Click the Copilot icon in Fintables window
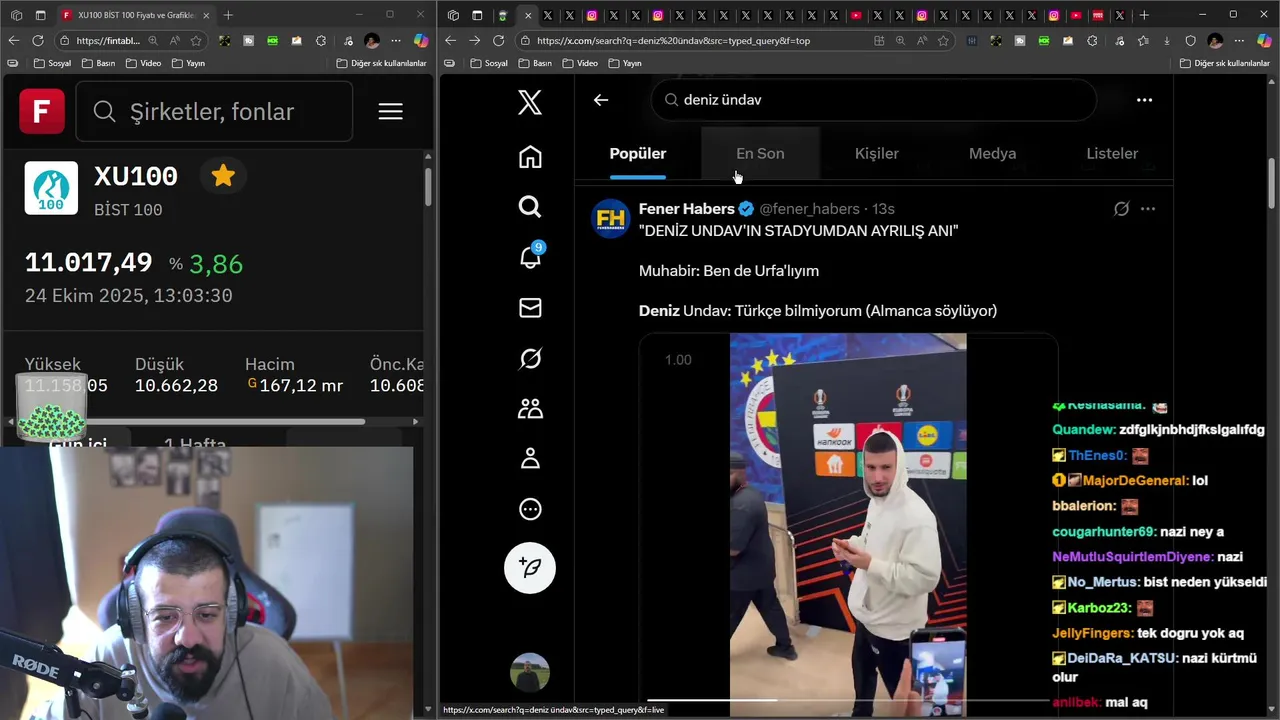The height and width of the screenshot is (720, 1280). [x=421, y=41]
